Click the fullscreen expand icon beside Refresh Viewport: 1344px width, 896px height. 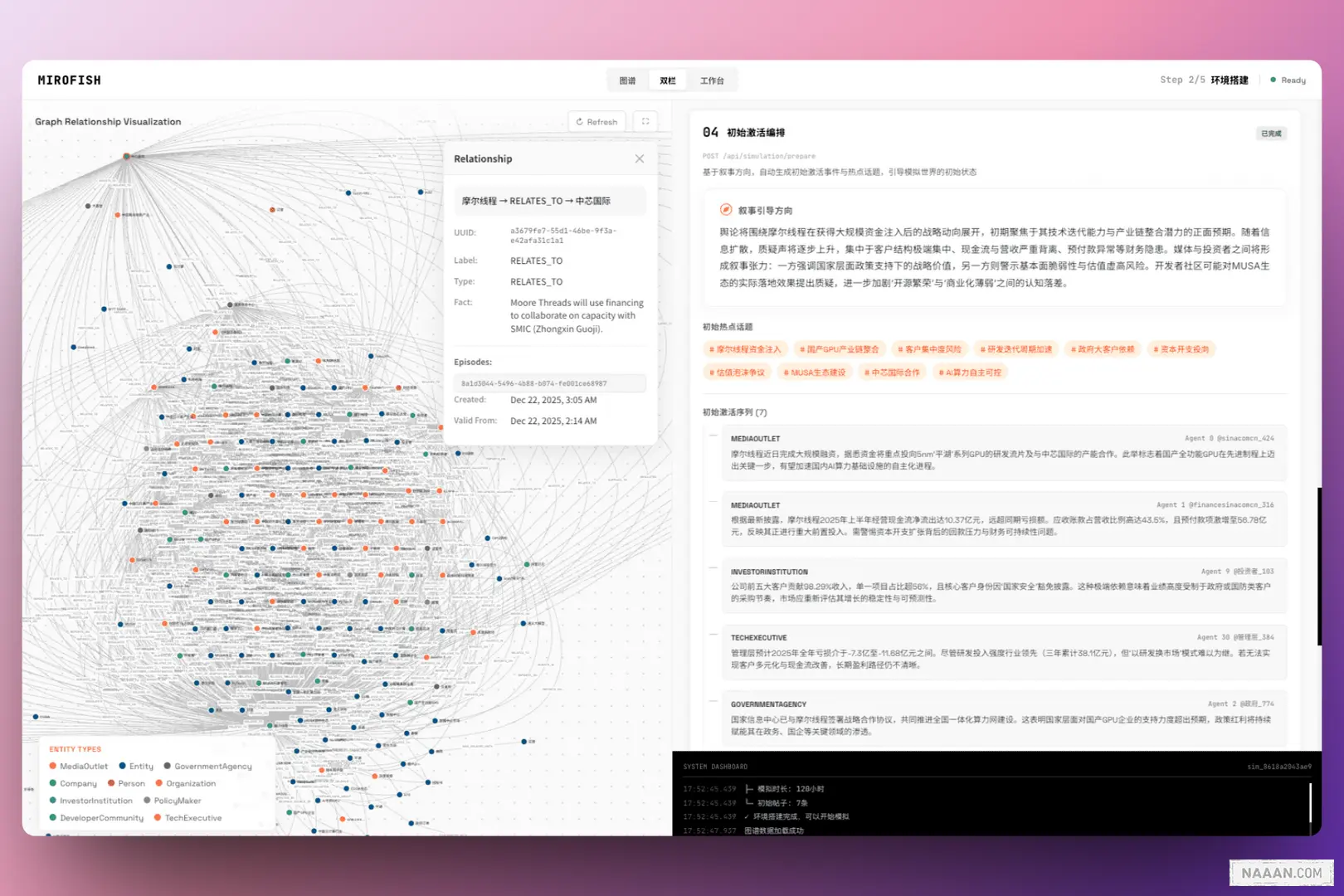click(645, 122)
